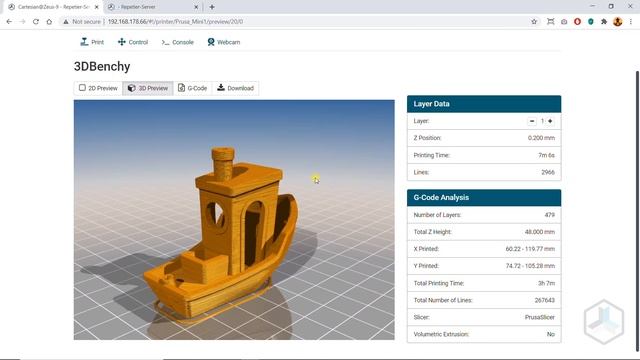640x360 pixels.
Task: Select the Cartesian@Zeus-9 browser tab
Action: [52, 7]
